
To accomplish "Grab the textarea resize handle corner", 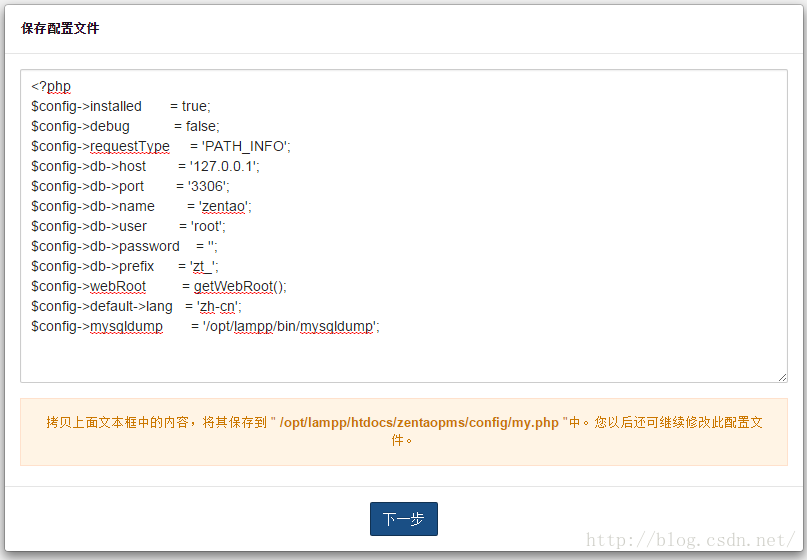I will tap(782, 377).
